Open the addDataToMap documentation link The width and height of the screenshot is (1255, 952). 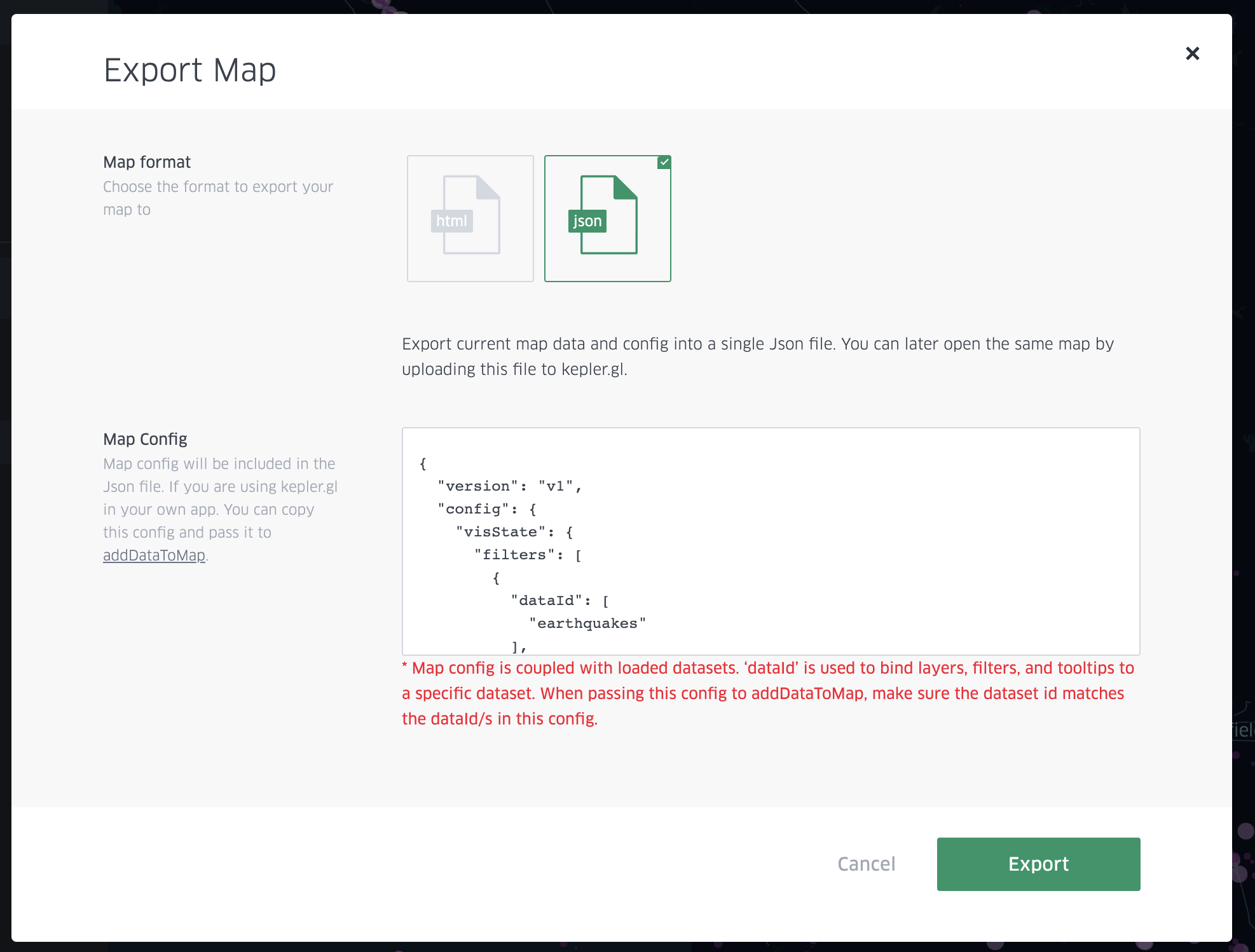[x=154, y=555]
